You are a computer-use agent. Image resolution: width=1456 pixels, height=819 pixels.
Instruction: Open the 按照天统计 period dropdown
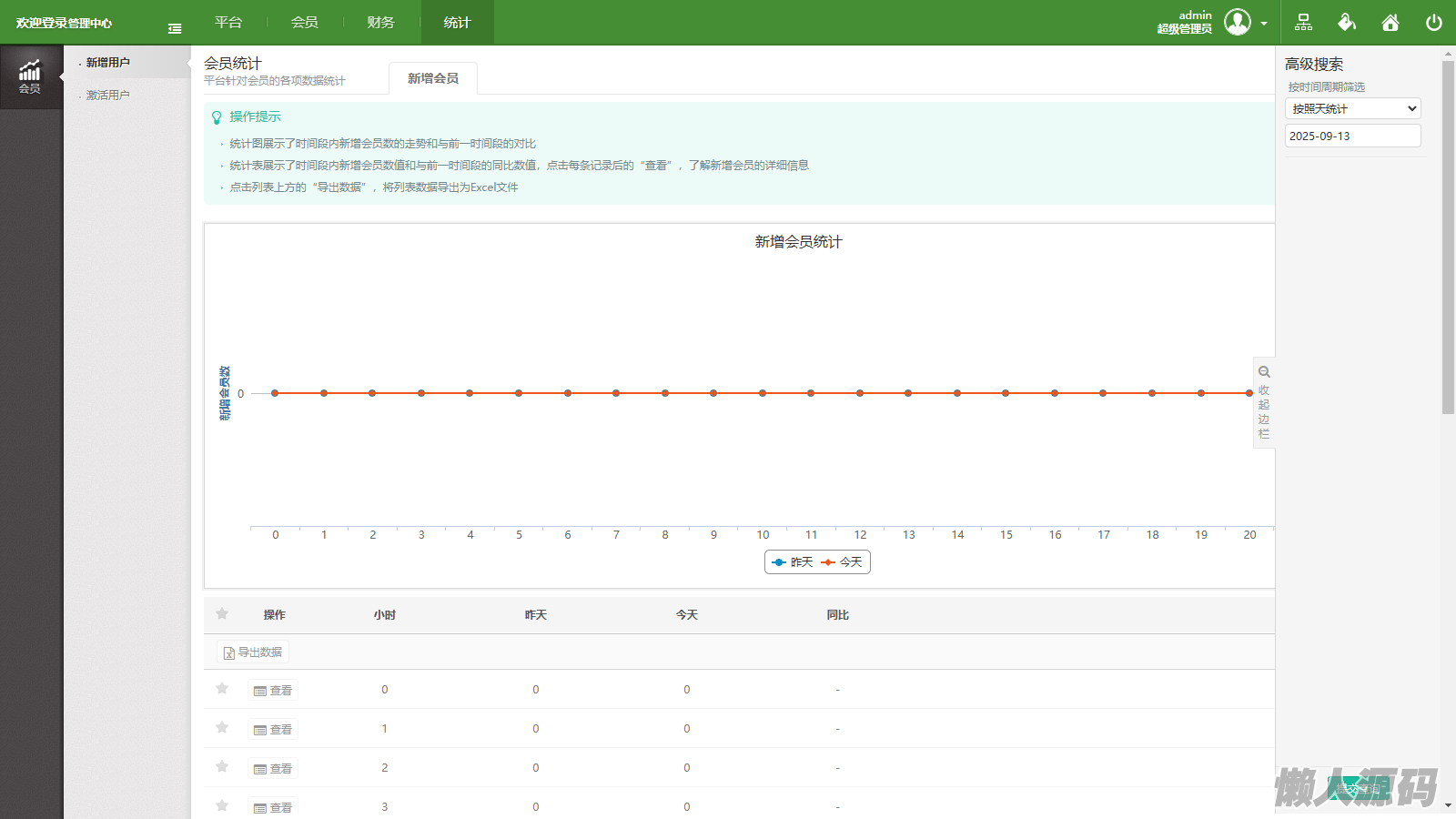tap(1352, 108)
